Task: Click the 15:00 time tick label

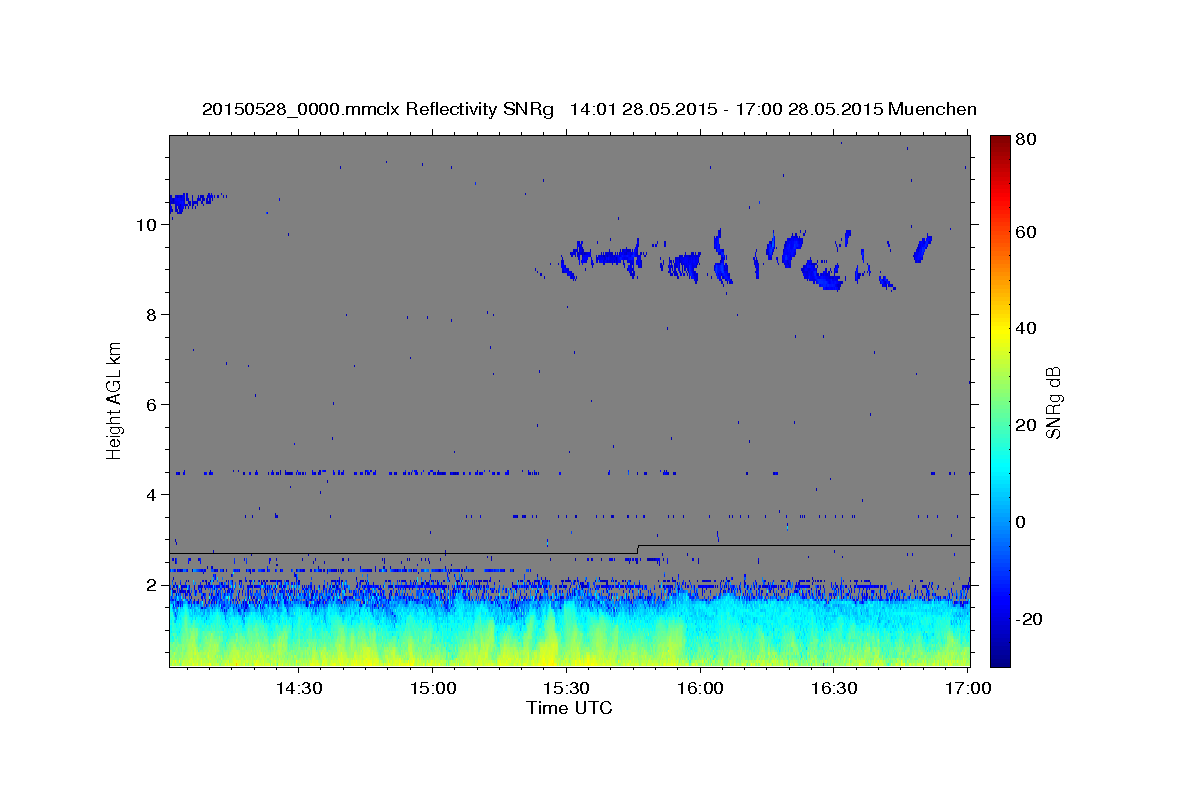Action: point(432,688)
